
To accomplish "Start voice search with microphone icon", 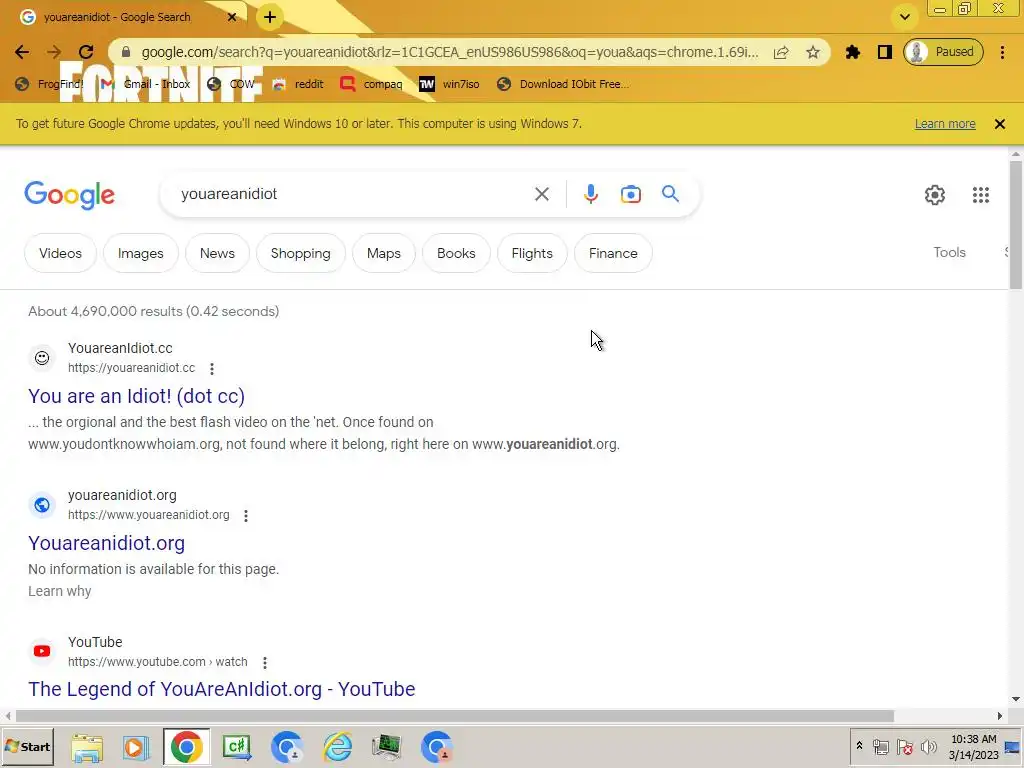I will [x=590, y=194].
